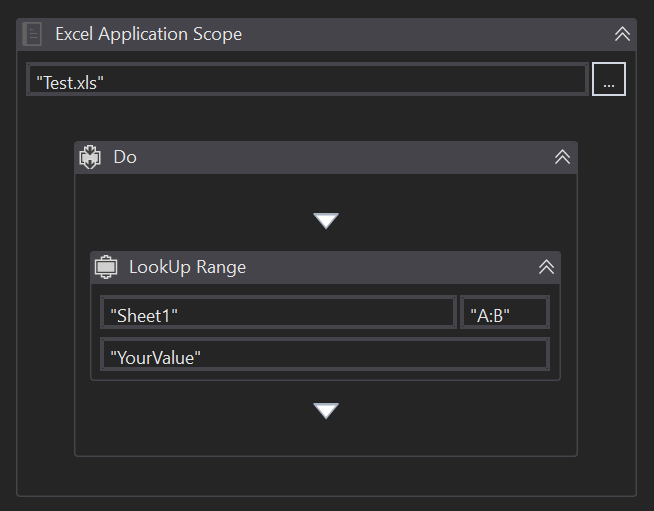Click the drop arrow below LookUp Range
The image size is (654, 511).
point(326,410)
